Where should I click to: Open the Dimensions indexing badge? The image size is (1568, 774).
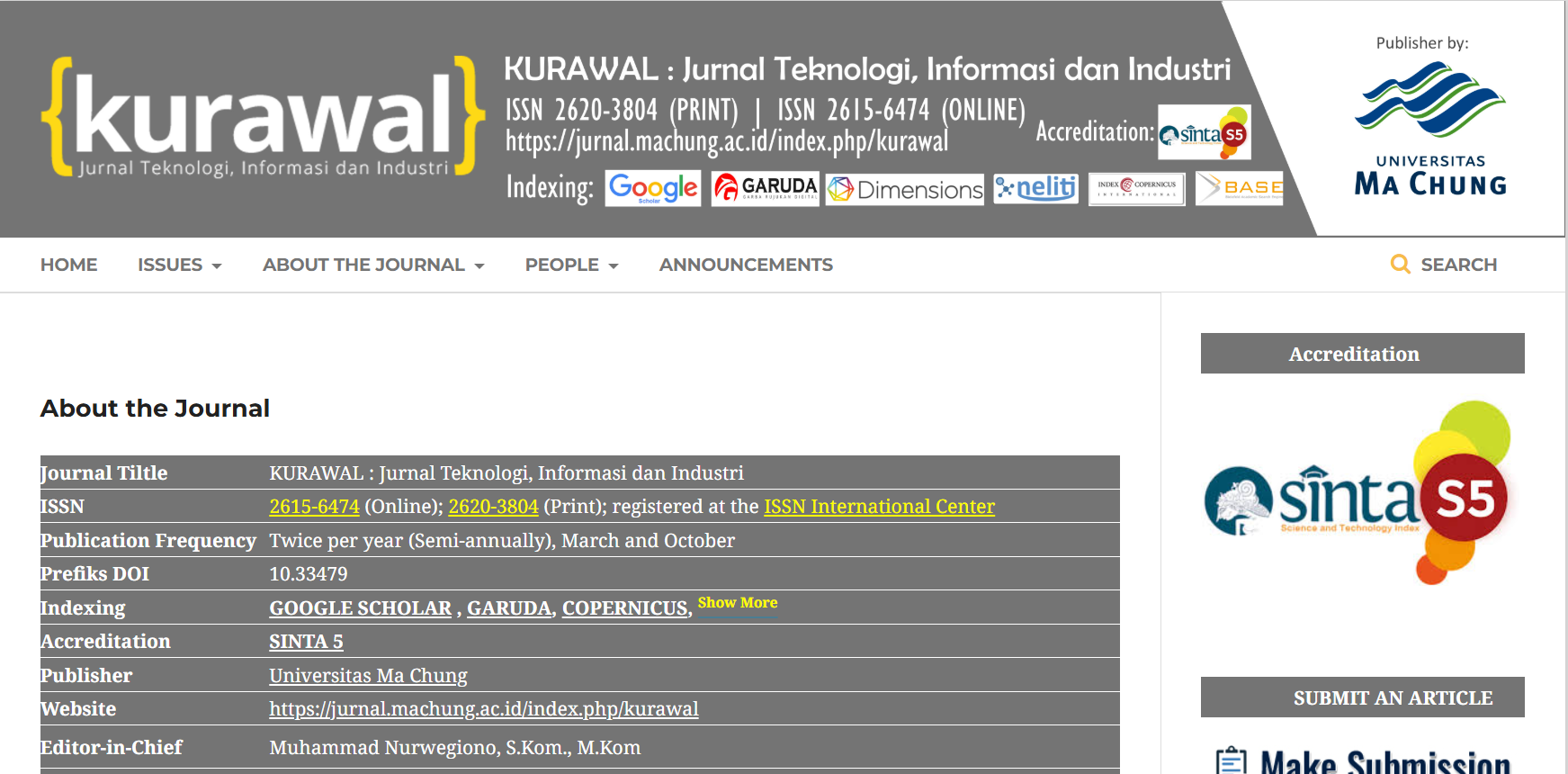pyautogui.click(x=906, y=190)
